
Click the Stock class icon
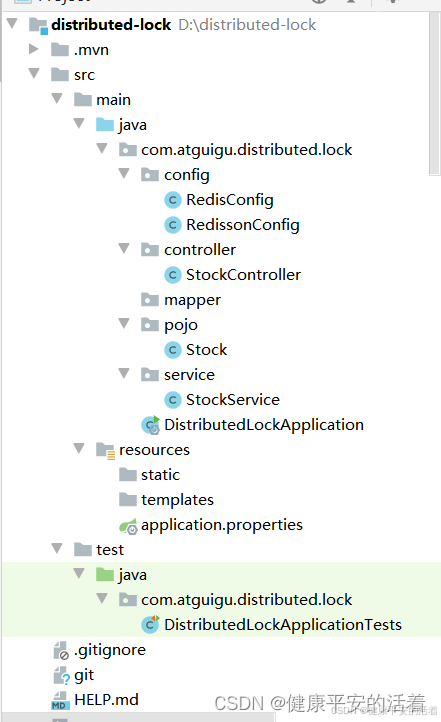(173, 350)
